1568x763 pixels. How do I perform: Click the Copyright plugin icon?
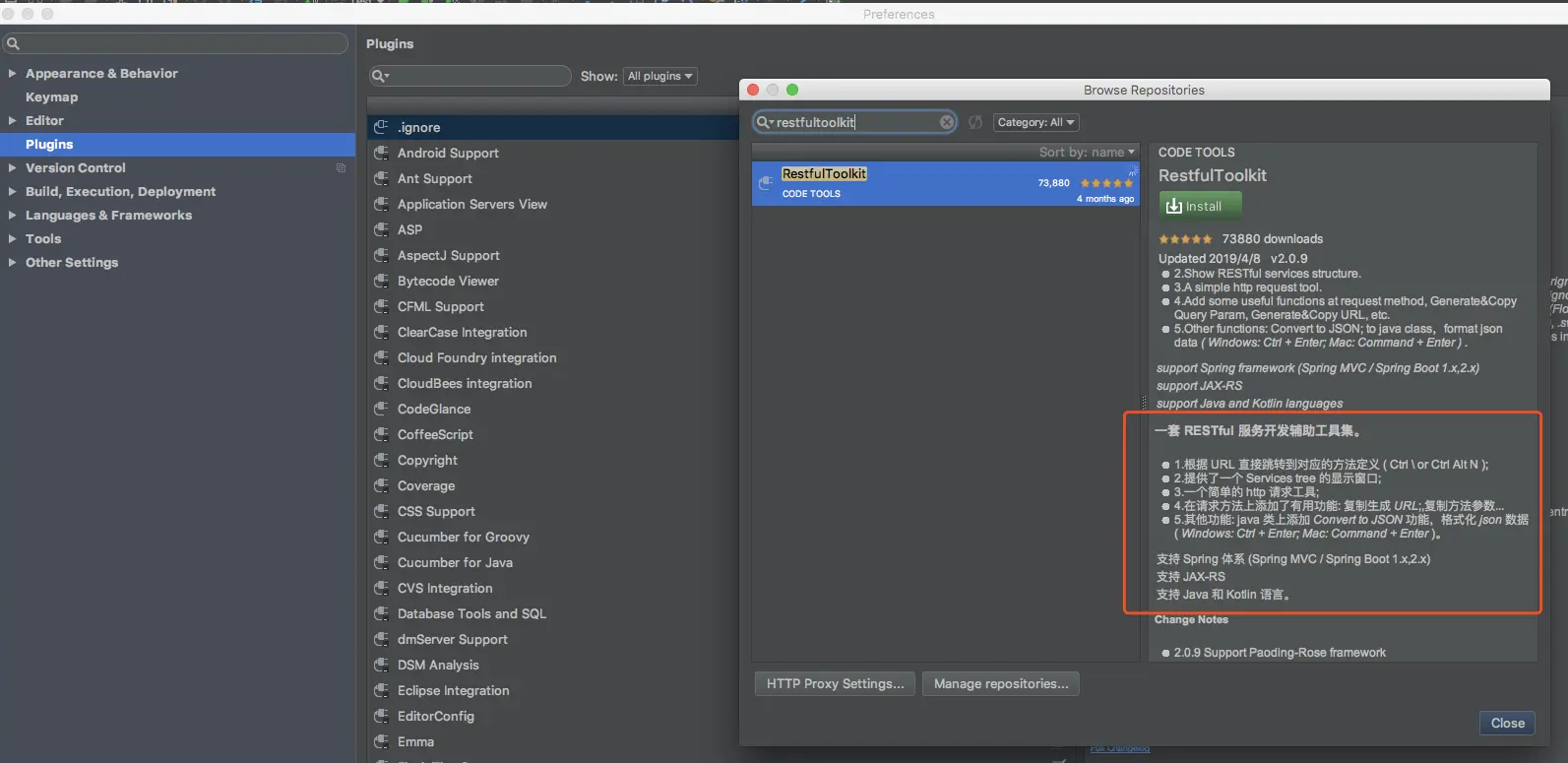pyautogui.click(x=381, y=460)
